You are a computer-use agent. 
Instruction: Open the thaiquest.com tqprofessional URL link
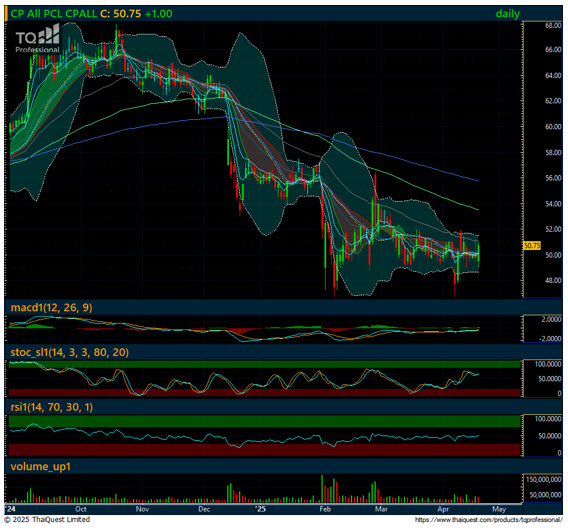click(489, 520)
